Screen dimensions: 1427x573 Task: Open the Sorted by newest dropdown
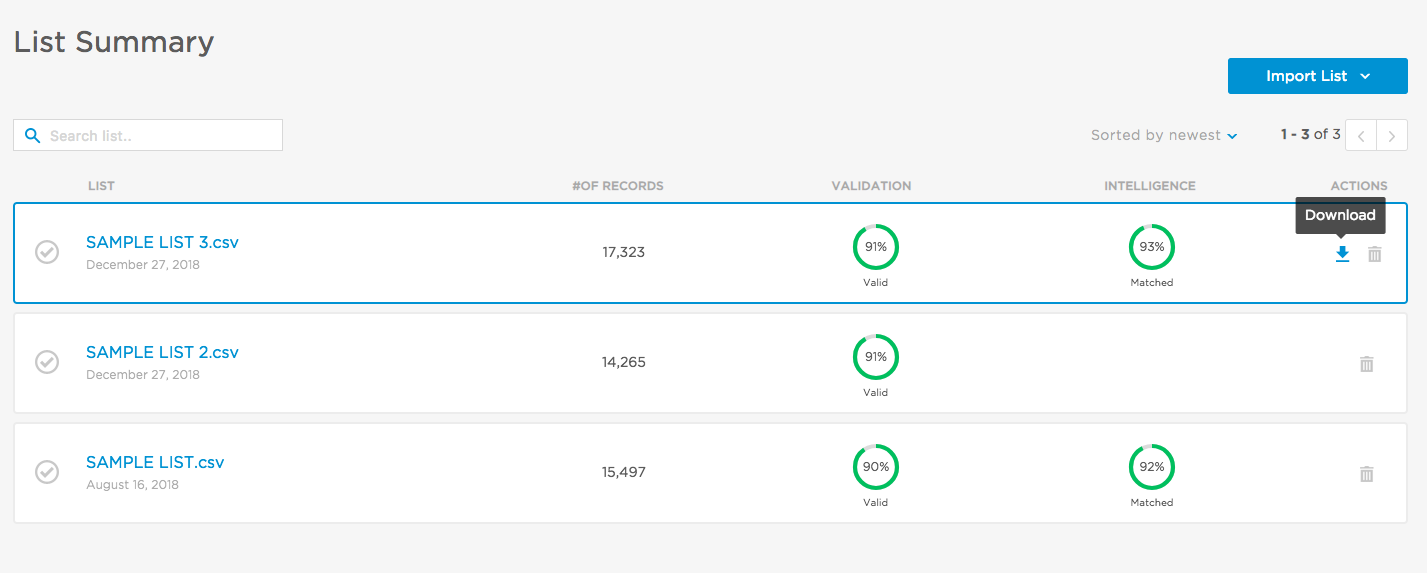(1164, 135)
